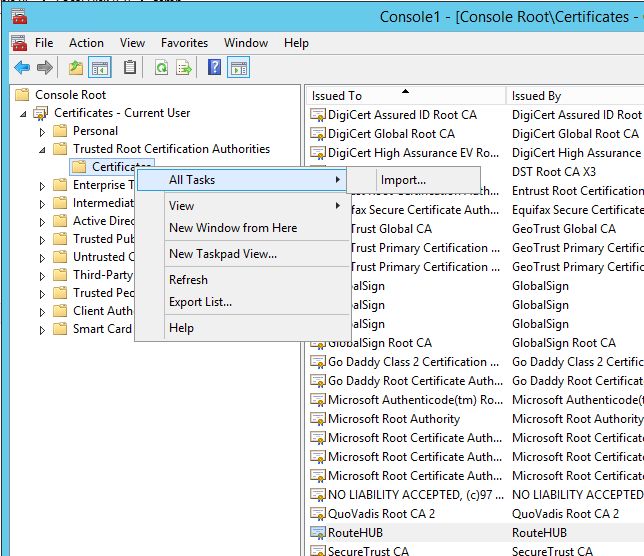
Task: Expand the Personal store node
Action: point(42,132)
